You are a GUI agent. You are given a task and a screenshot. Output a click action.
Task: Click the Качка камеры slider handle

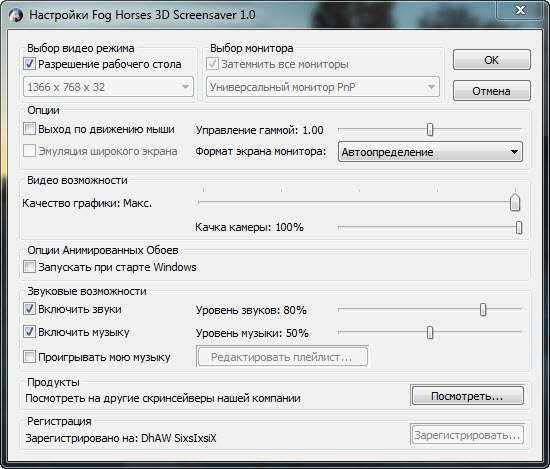point(519,228)
